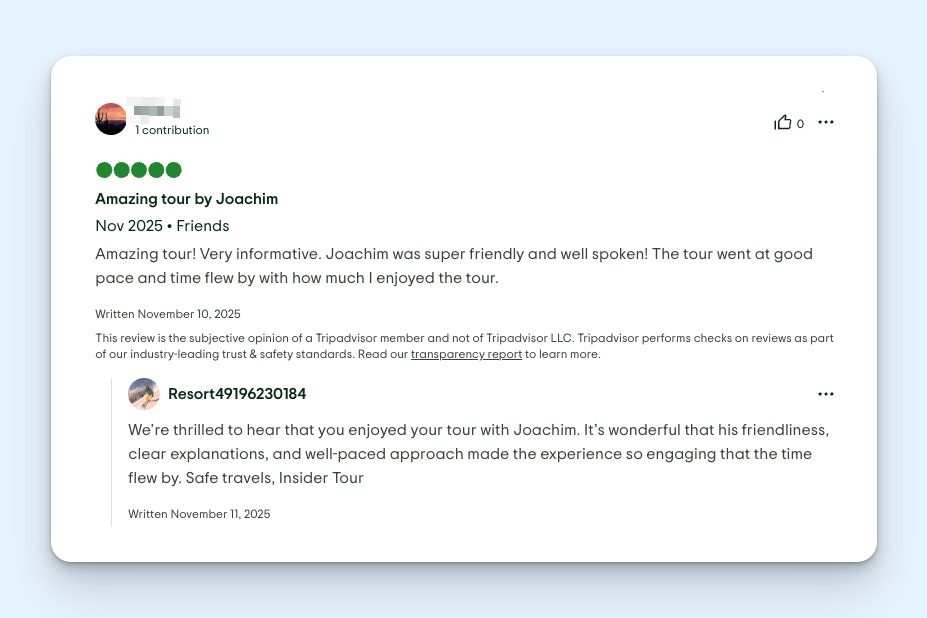Click the reviewer's profile avatar photo
Image resolution: width=927 pixels, height=618 pixels.
[110, 117]
